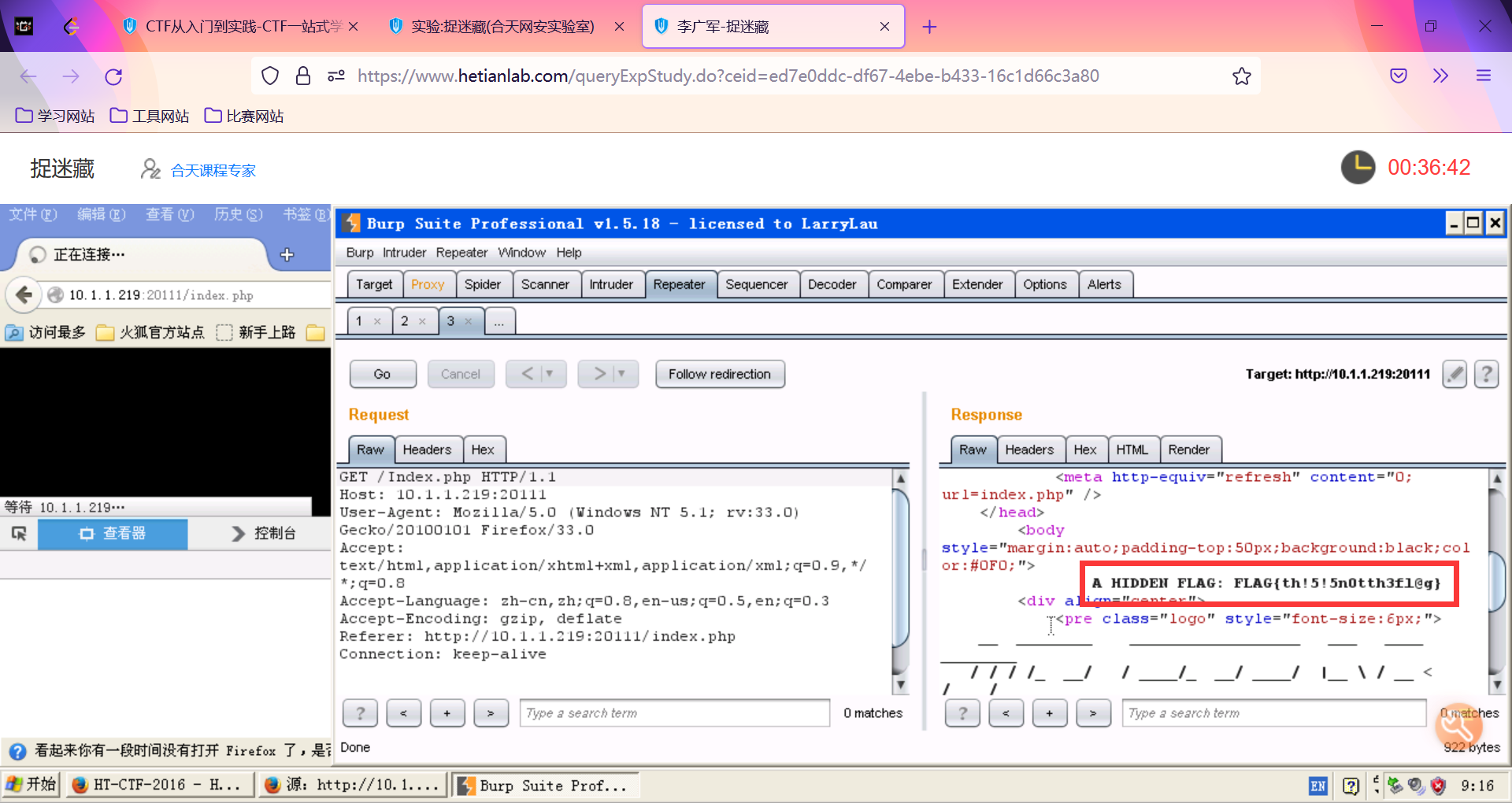Viewport: 1512px width, 803px height.
Task: Switch to the Proxy tab
Action: coord(428,284)
